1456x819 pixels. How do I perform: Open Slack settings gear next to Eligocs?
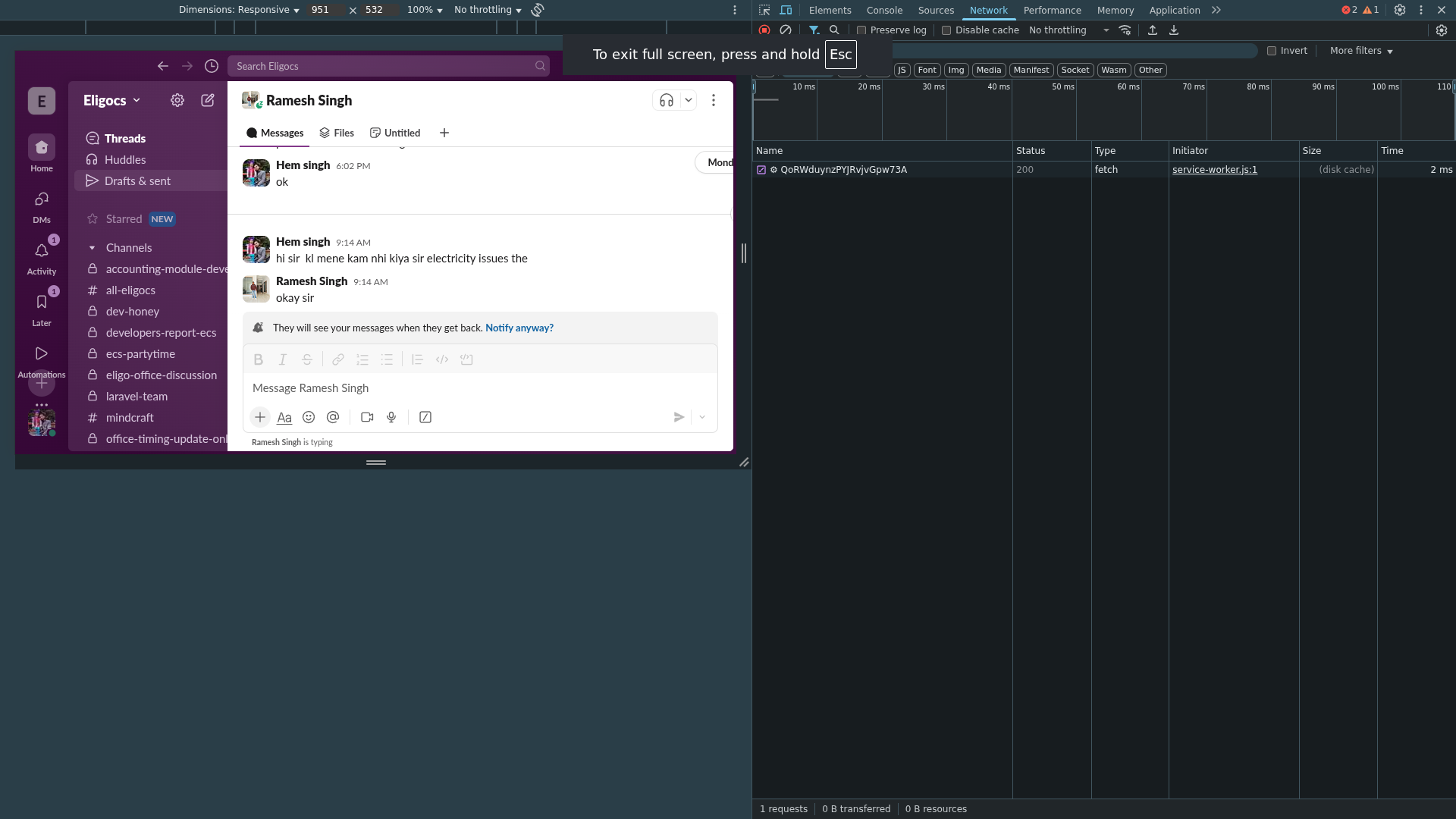177,100
